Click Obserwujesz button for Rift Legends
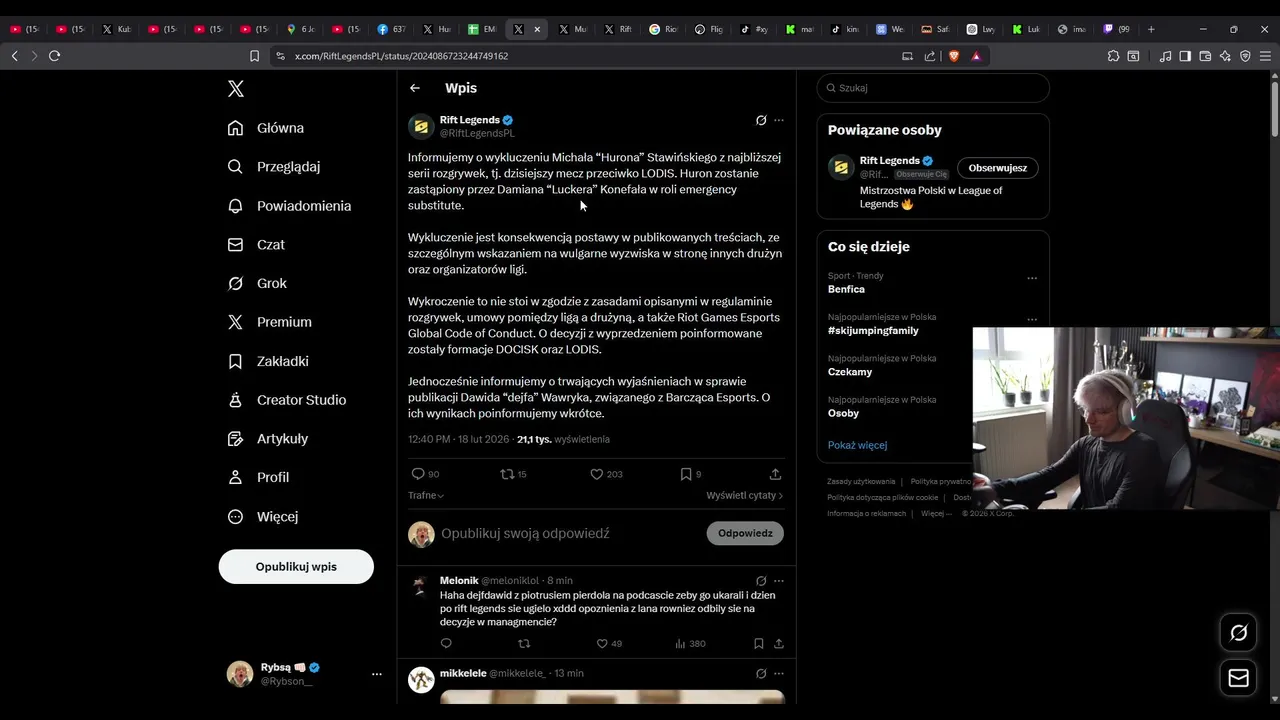This screenshot has height=720, width=1280. pos(997,168)
